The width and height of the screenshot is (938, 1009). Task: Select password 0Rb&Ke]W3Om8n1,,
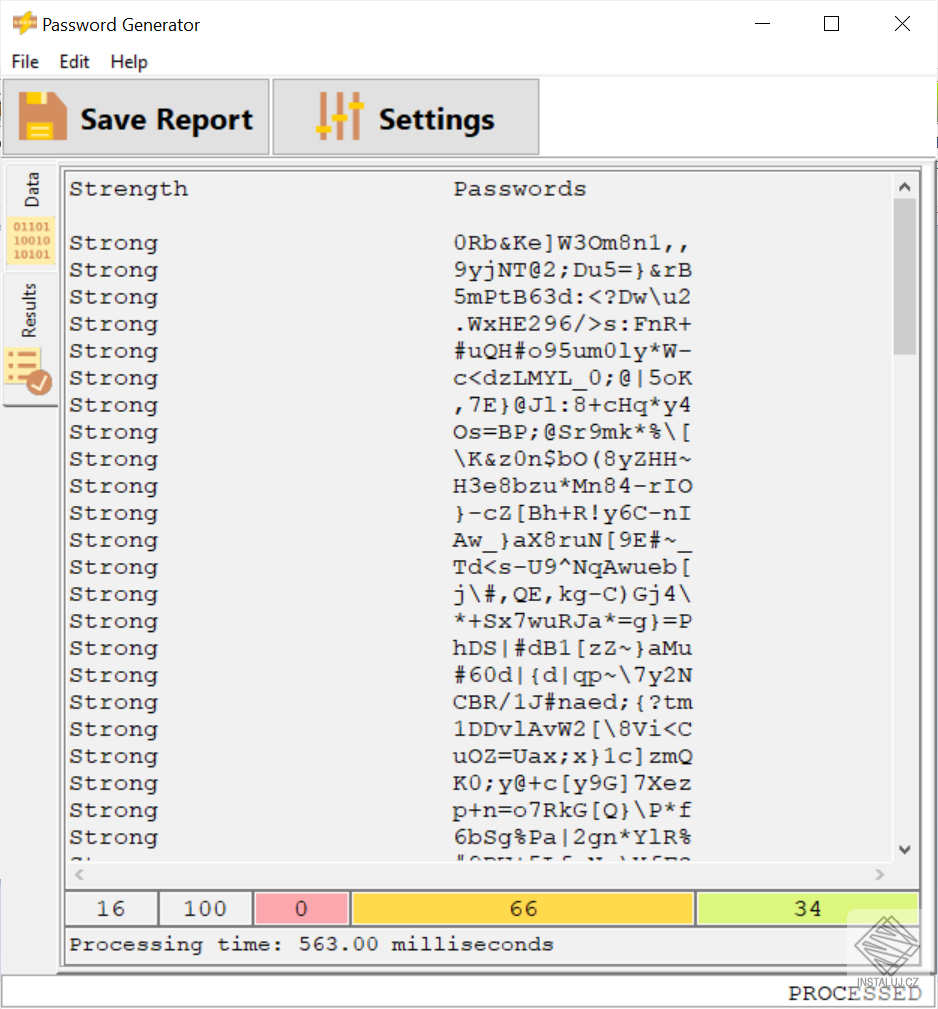(x=572, y=243)
